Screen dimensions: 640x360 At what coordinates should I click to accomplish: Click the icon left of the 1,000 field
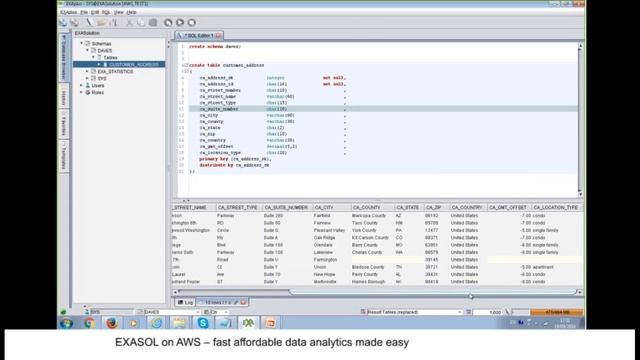pos(469,312)
